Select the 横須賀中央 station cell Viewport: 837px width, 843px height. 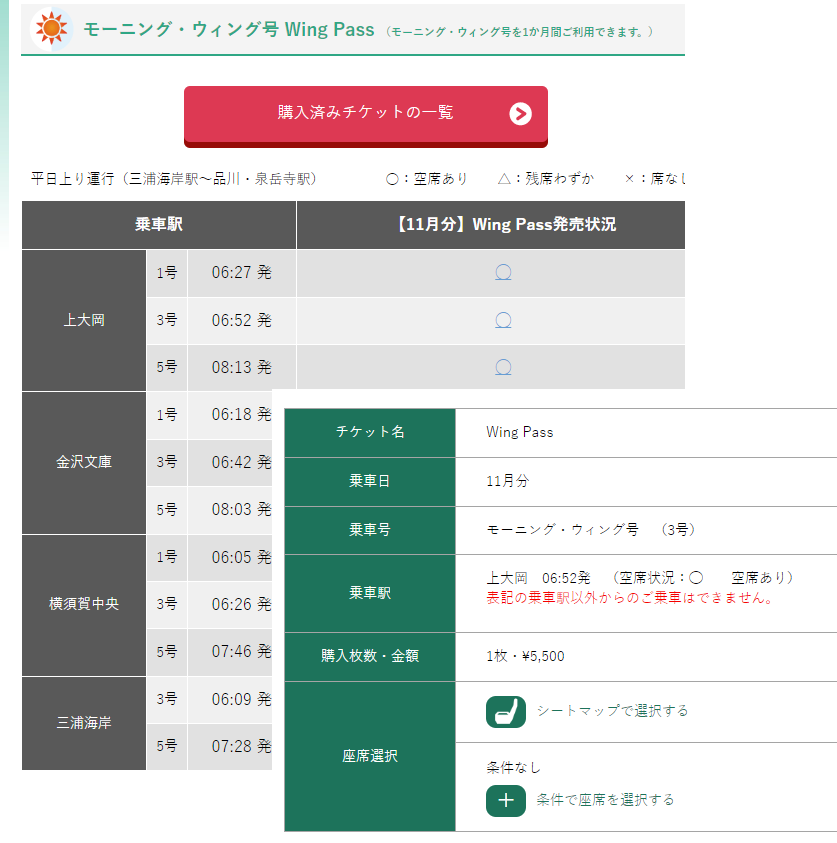84,604
